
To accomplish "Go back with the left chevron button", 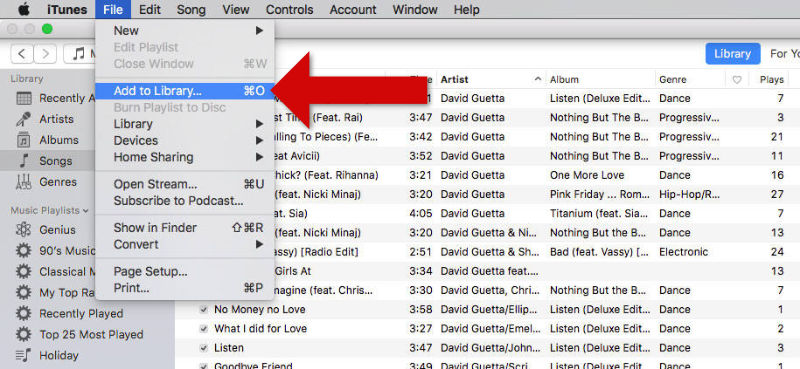I will 22,54.
